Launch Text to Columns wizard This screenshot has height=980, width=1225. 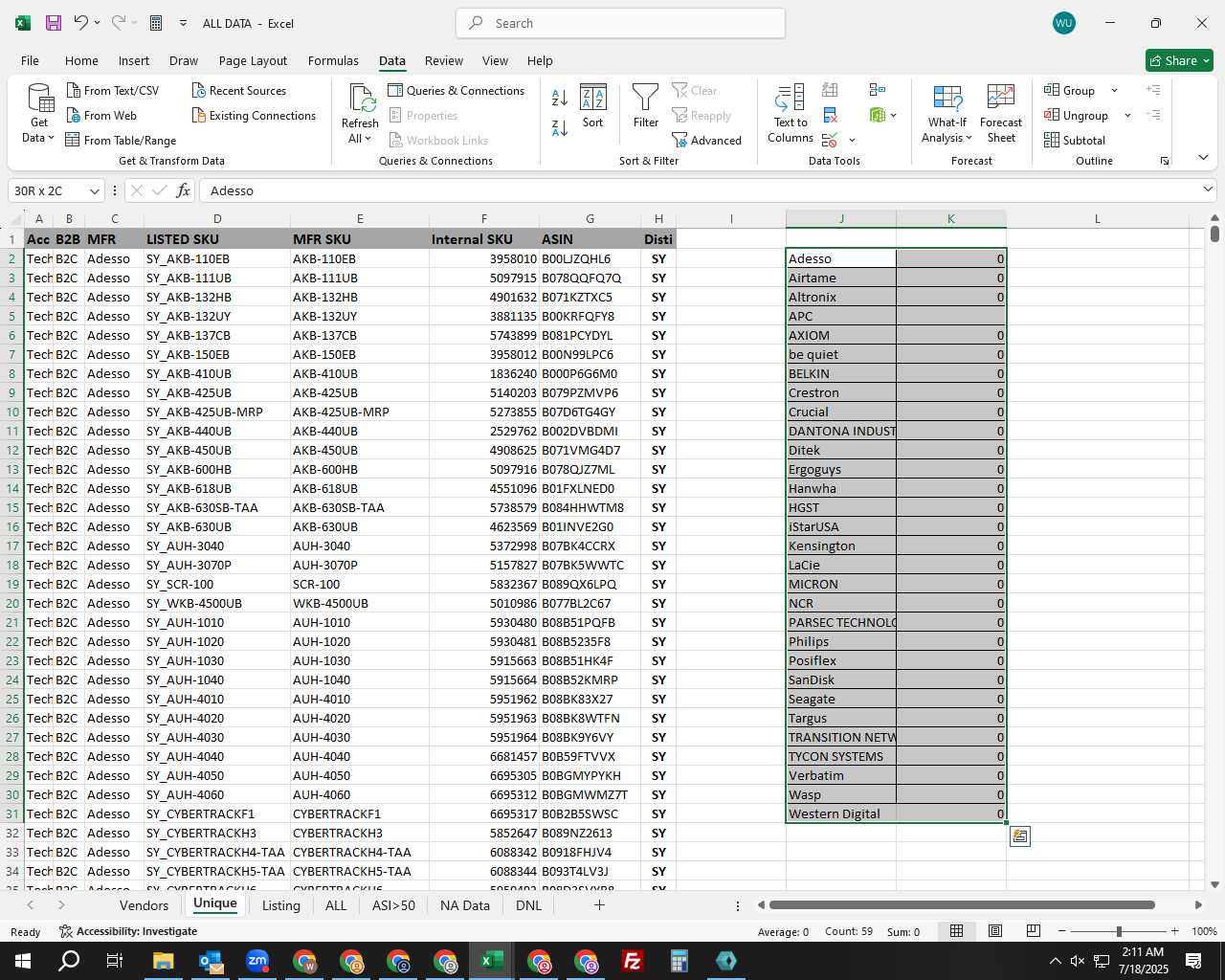(x=791, y=114)
